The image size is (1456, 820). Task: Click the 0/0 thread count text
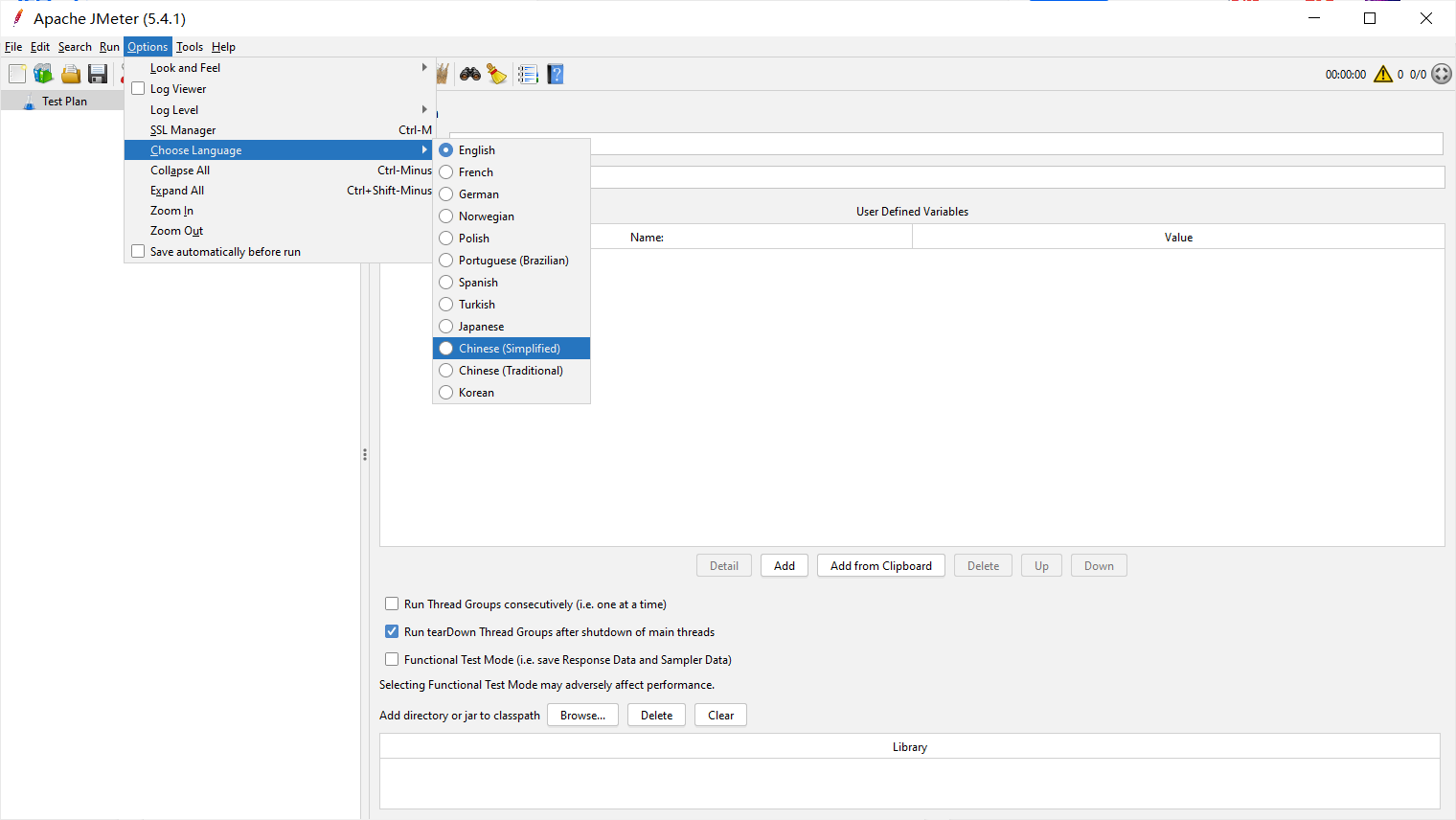1418,75
